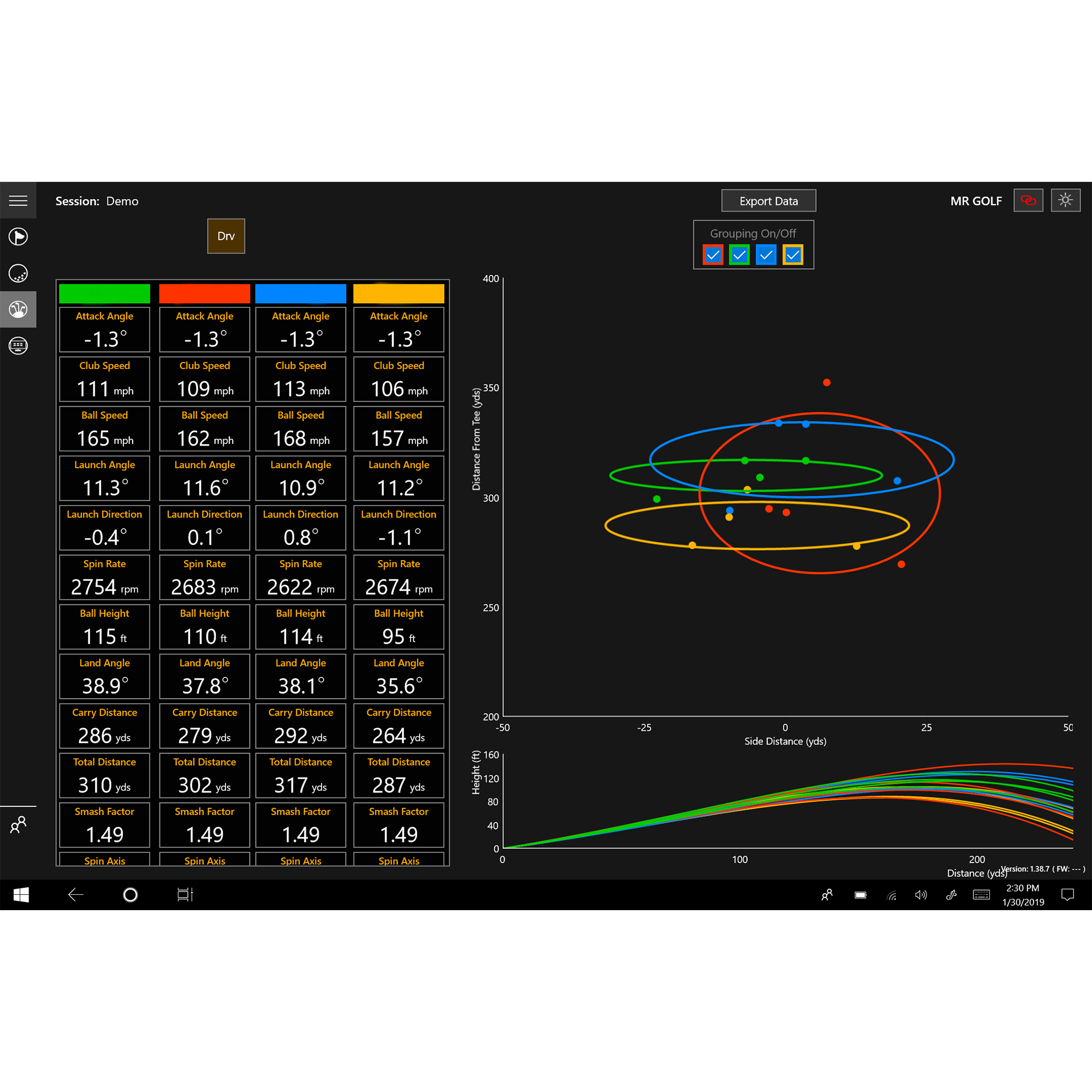1092x1092 pixels.
Task: Click the MR GOLF account name
Action: click(x=976, y=200)
